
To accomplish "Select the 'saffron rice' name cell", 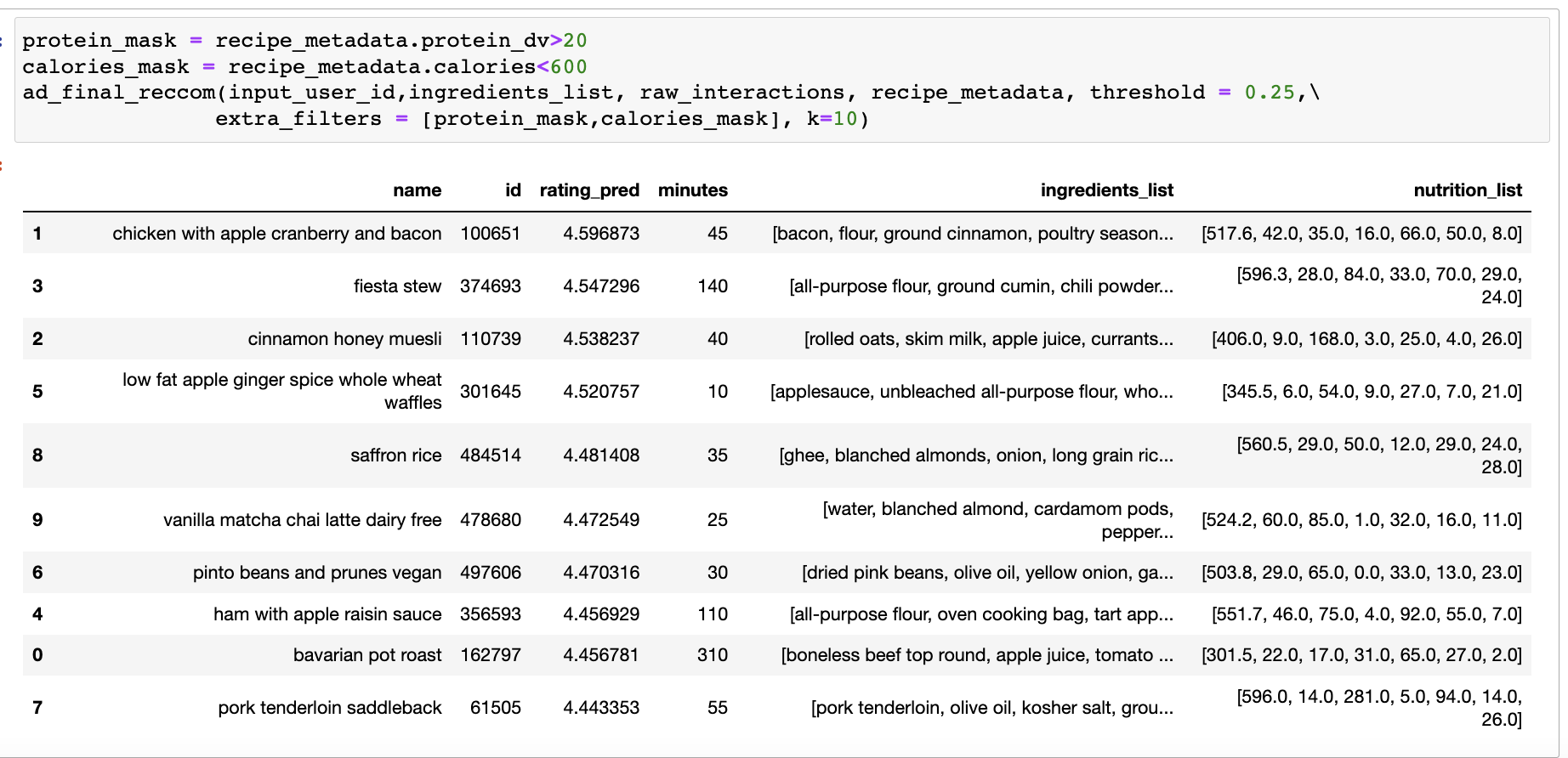I will click(x=395, y=455).
